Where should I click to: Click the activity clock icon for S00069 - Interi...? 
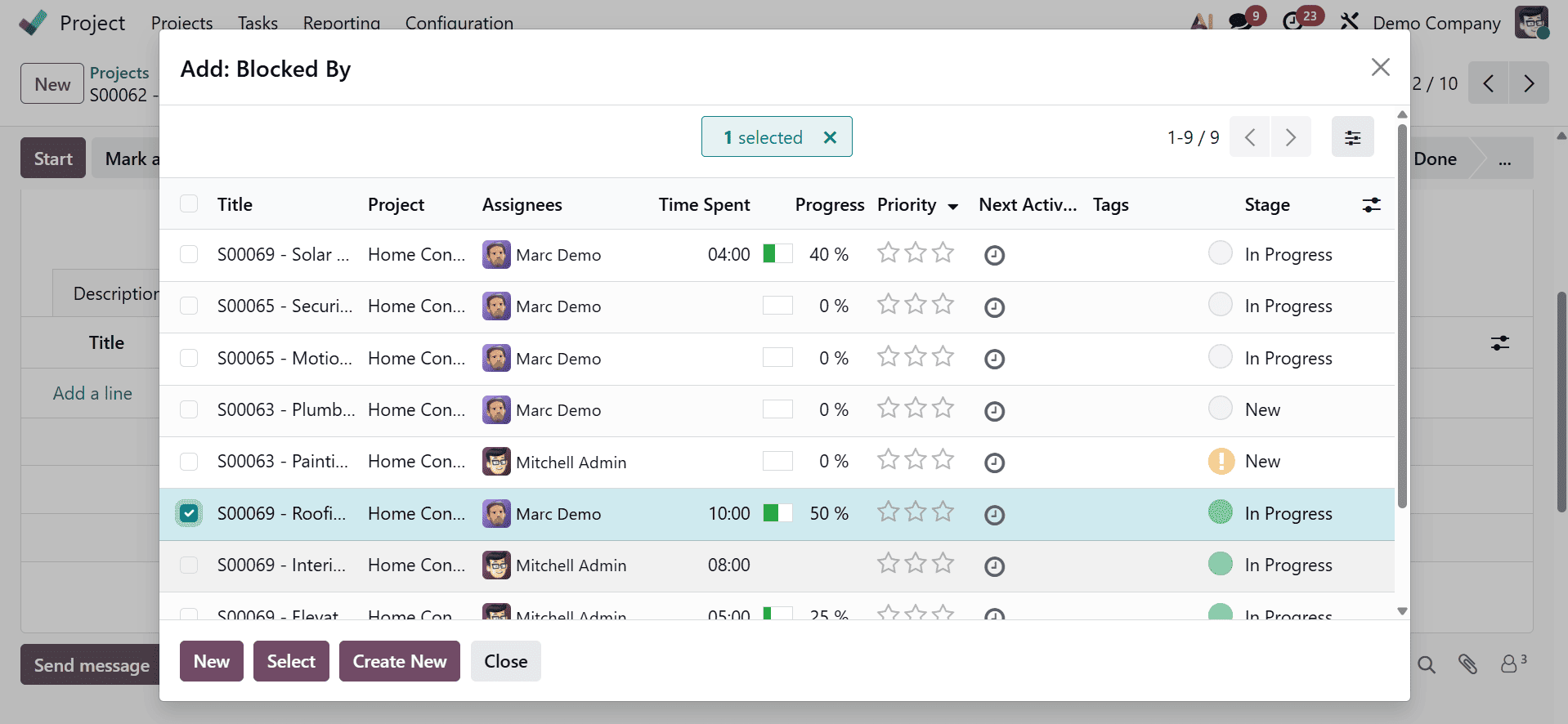tap(994, 566)
